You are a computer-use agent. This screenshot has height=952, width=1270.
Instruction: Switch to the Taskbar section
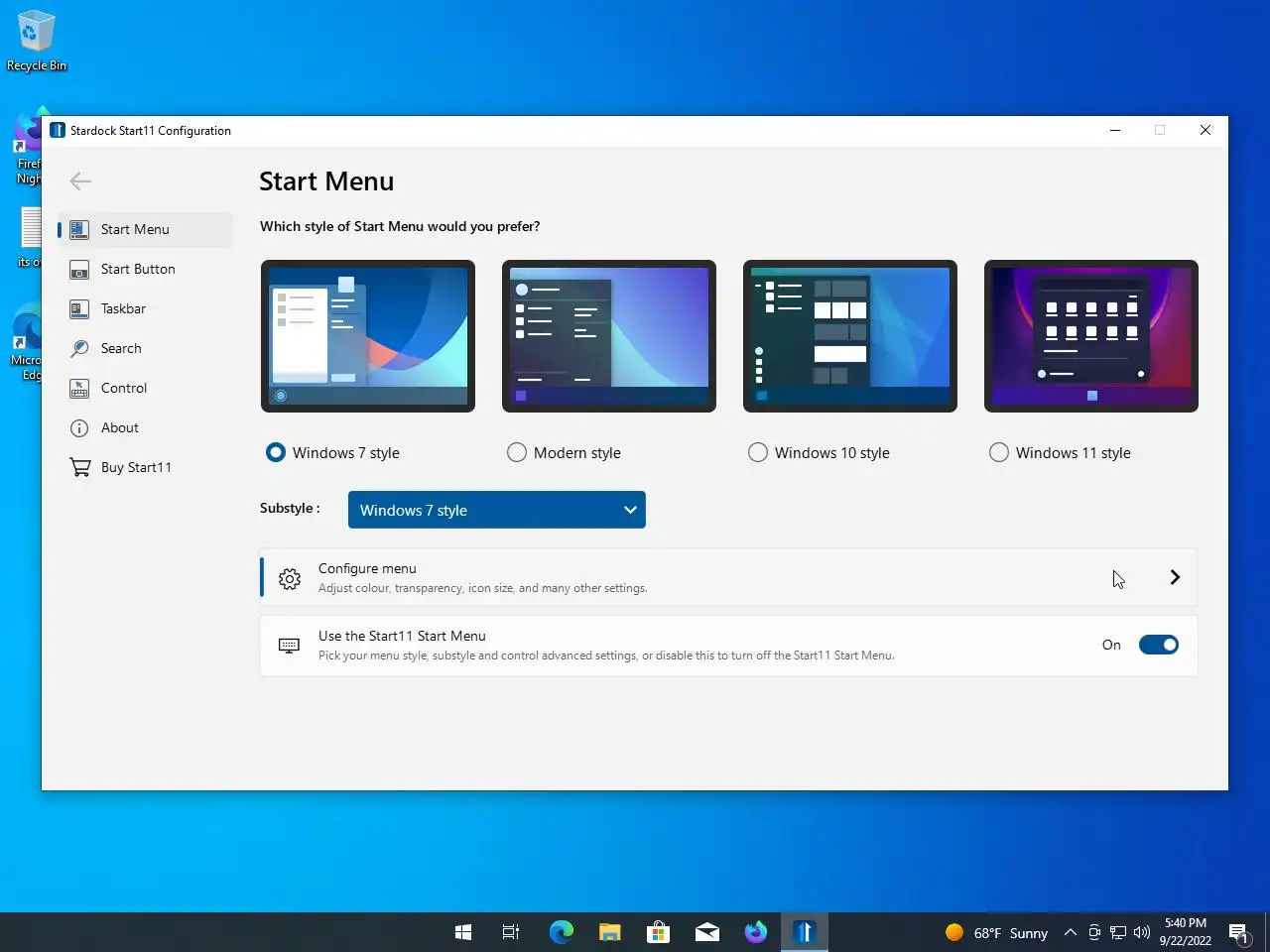(x=145, y=308)
